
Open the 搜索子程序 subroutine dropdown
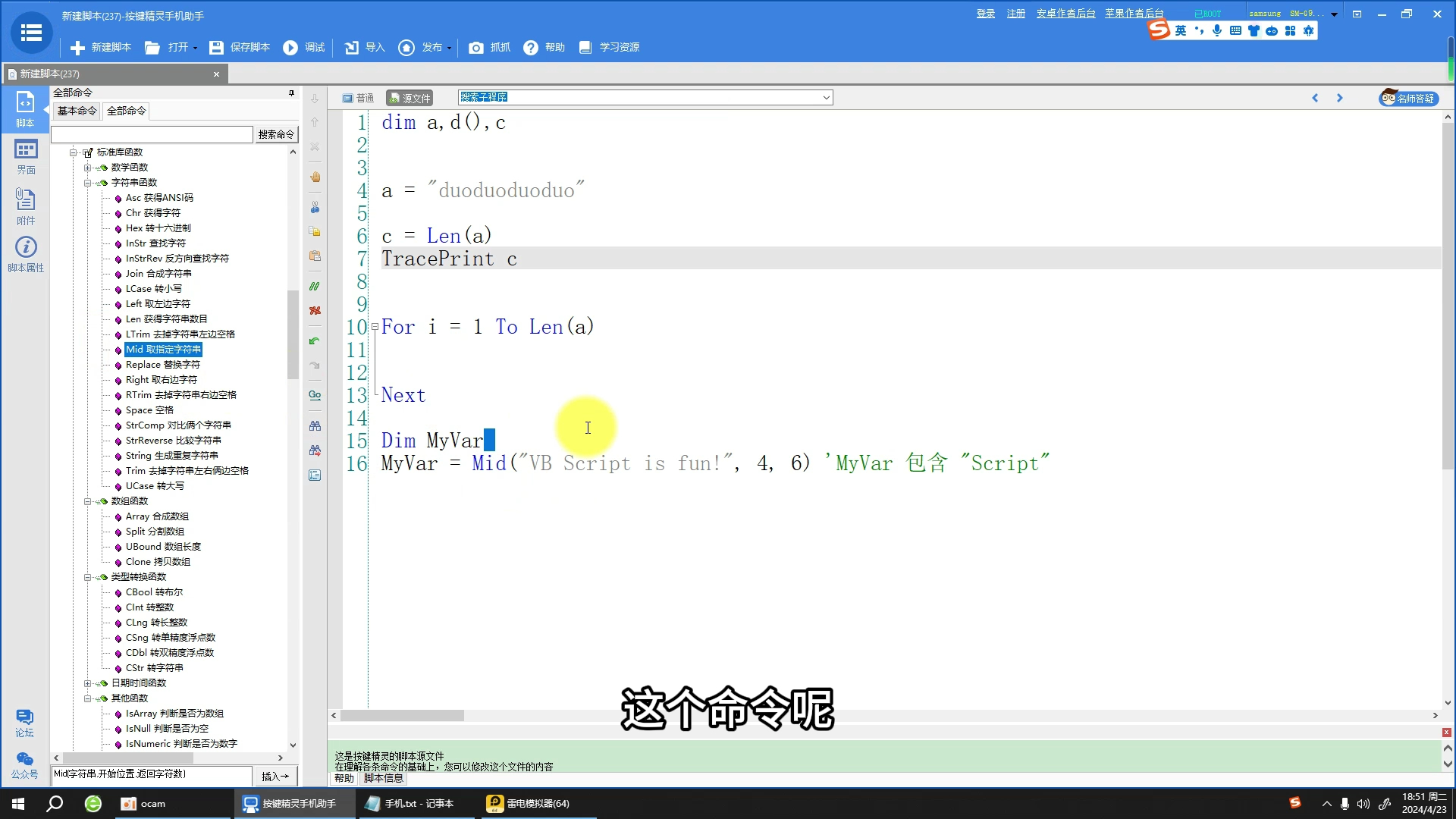point(826,98)
